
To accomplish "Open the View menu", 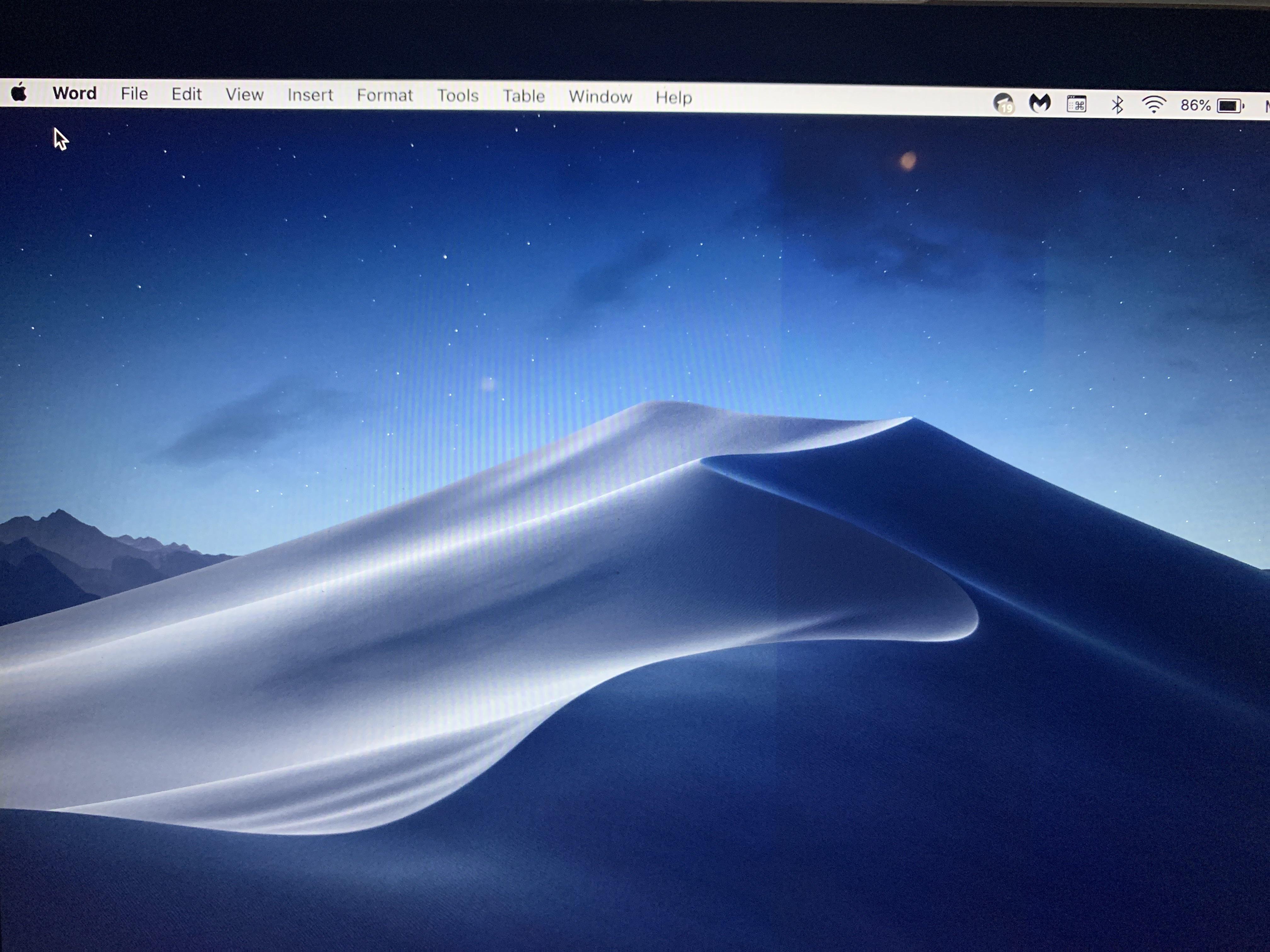I will 245,95.
